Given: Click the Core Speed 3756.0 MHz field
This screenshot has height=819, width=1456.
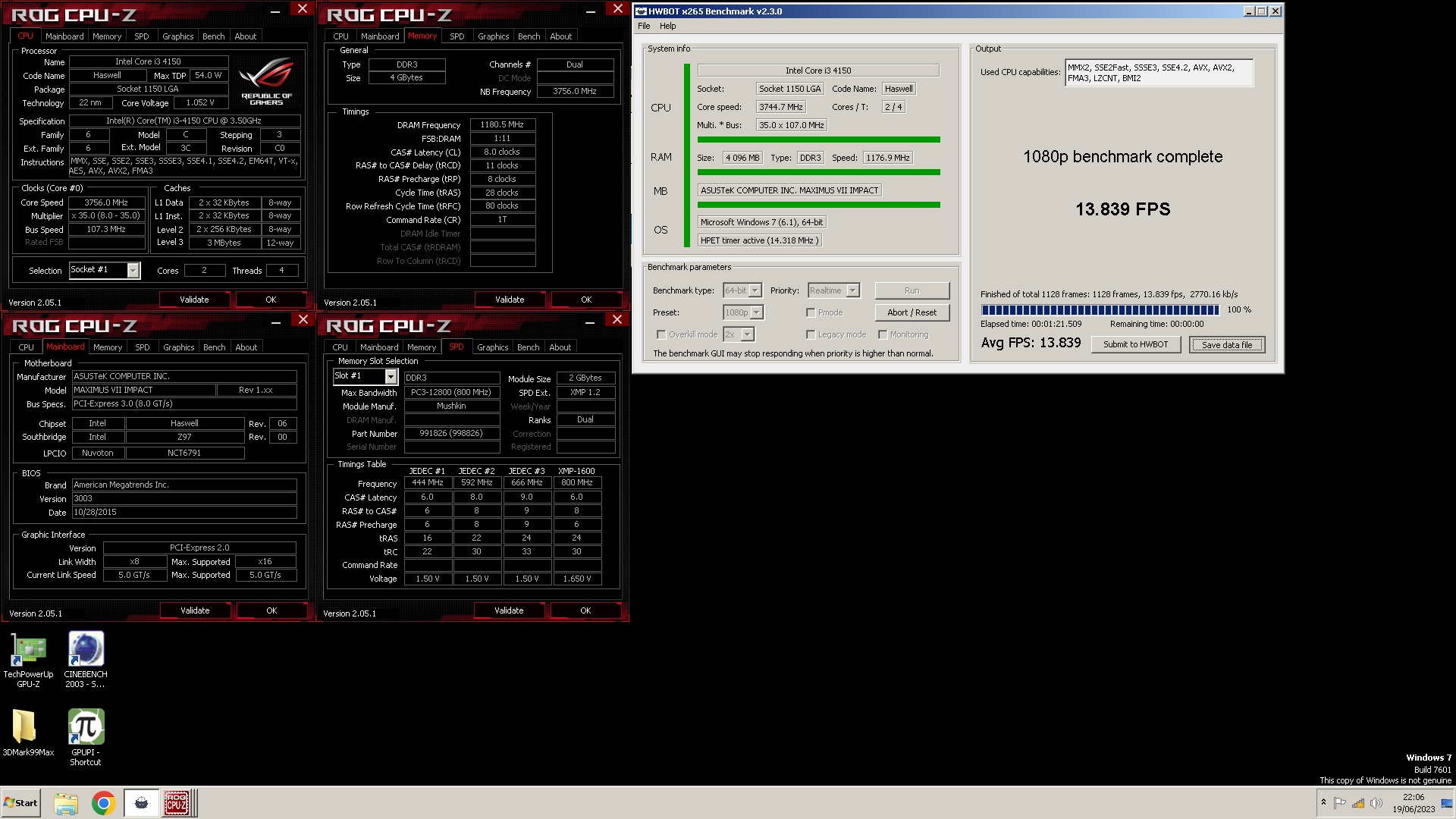Looking at the screenshot, I should (x=106, y=202).
